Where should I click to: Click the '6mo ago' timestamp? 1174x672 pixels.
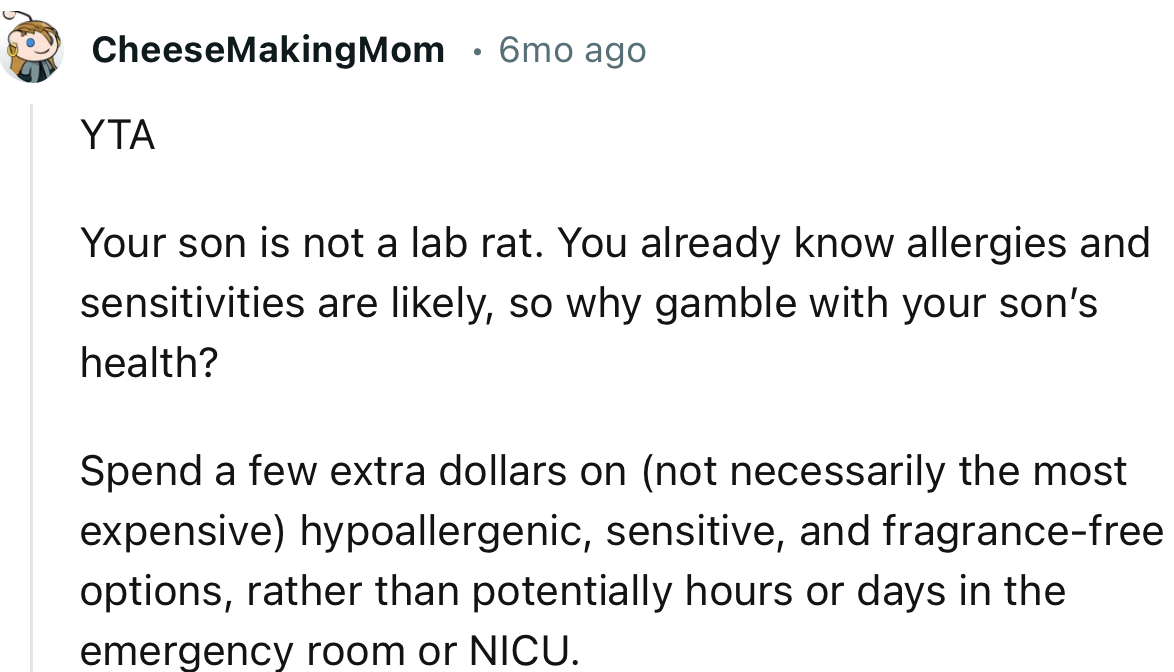click(x=571, y=49)
